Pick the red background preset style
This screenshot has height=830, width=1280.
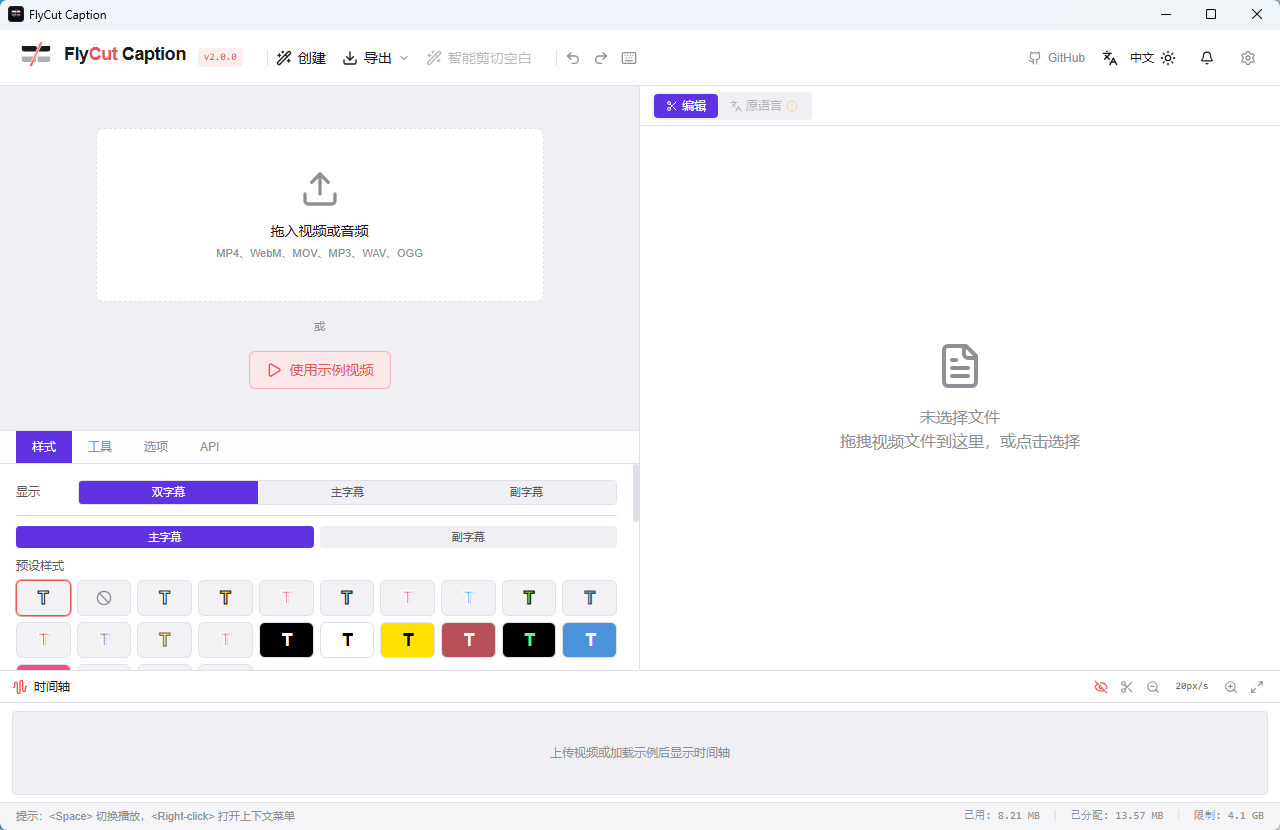coord(468,640)
